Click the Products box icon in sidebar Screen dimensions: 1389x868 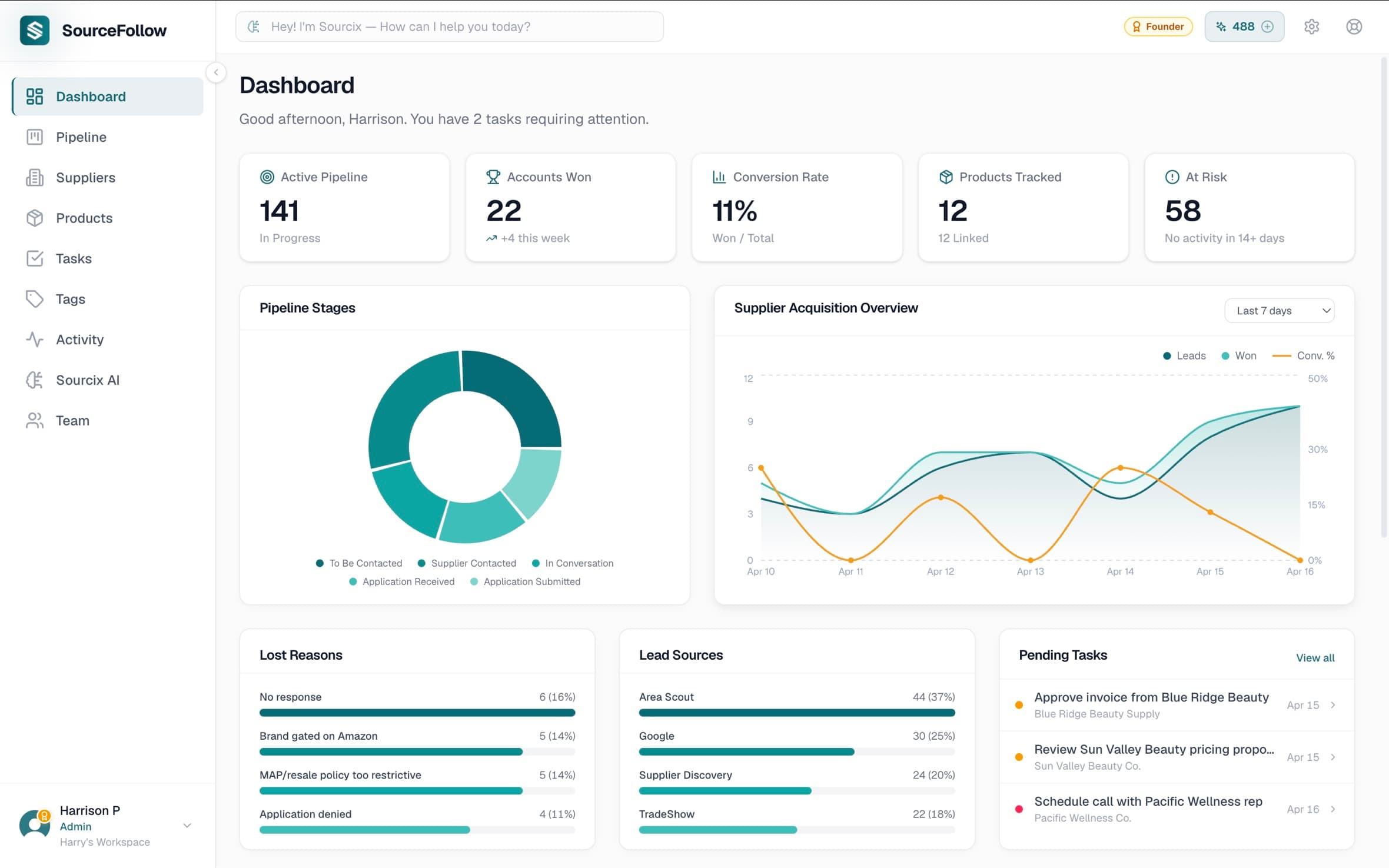coord(35,218)
